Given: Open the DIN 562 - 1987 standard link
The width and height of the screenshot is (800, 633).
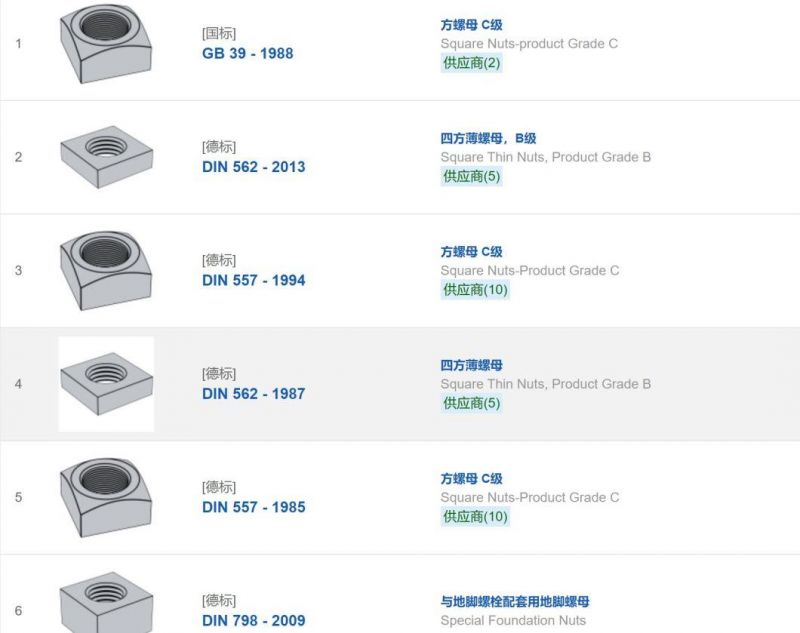Looking at the screenshot, I should pos(254,394).
